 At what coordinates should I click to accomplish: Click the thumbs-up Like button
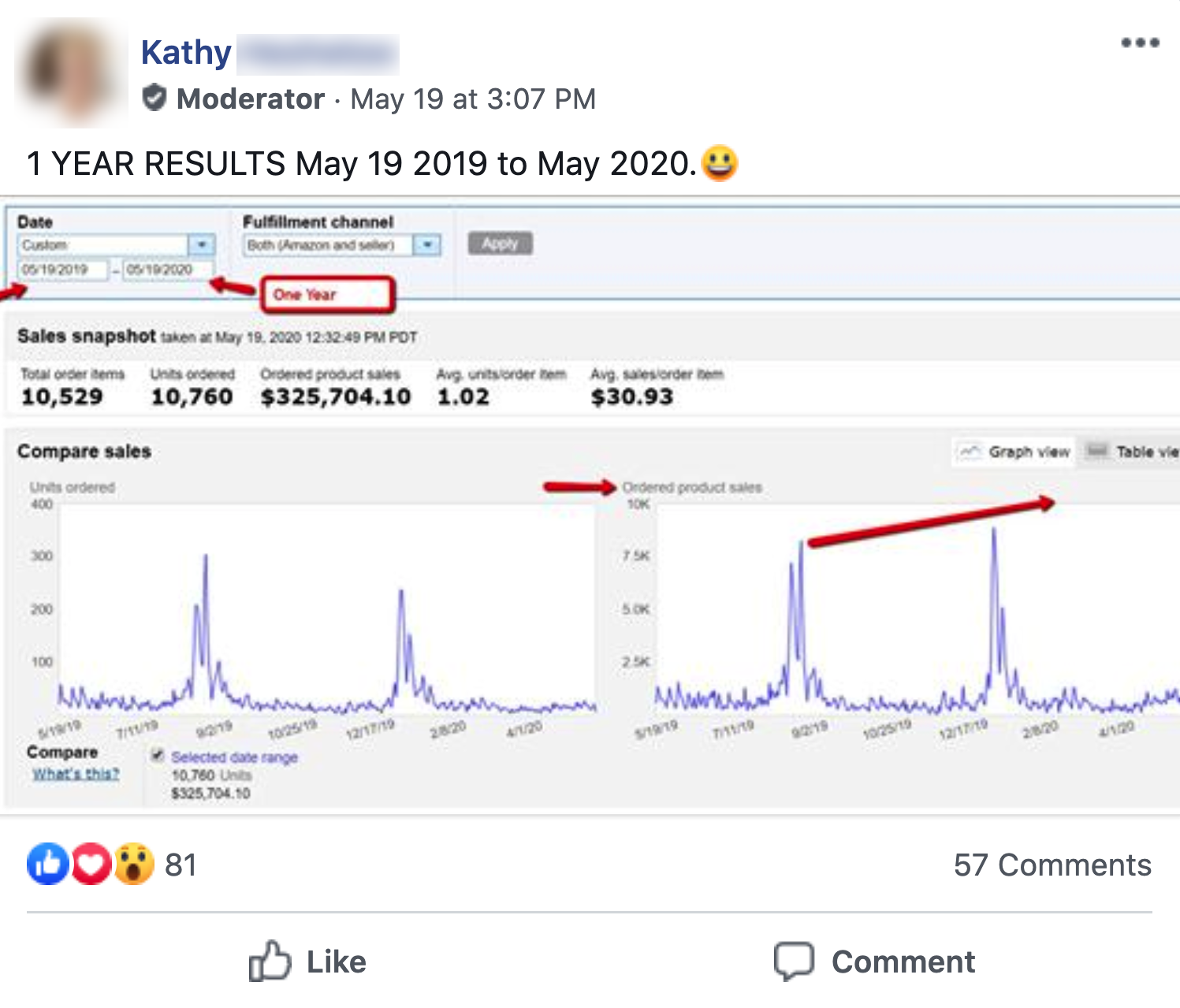coord(308,962)
